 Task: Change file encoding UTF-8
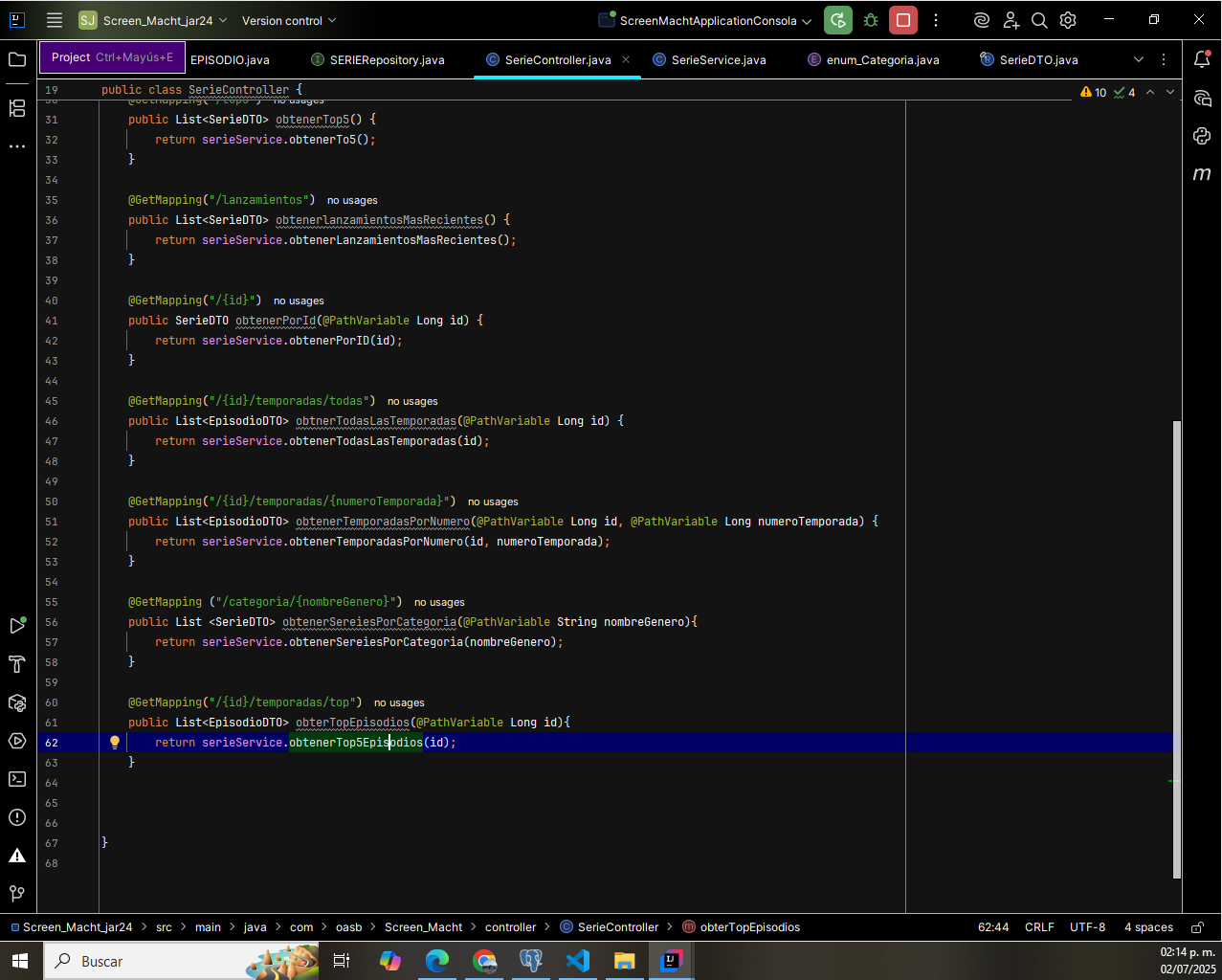click(1087, 927)
